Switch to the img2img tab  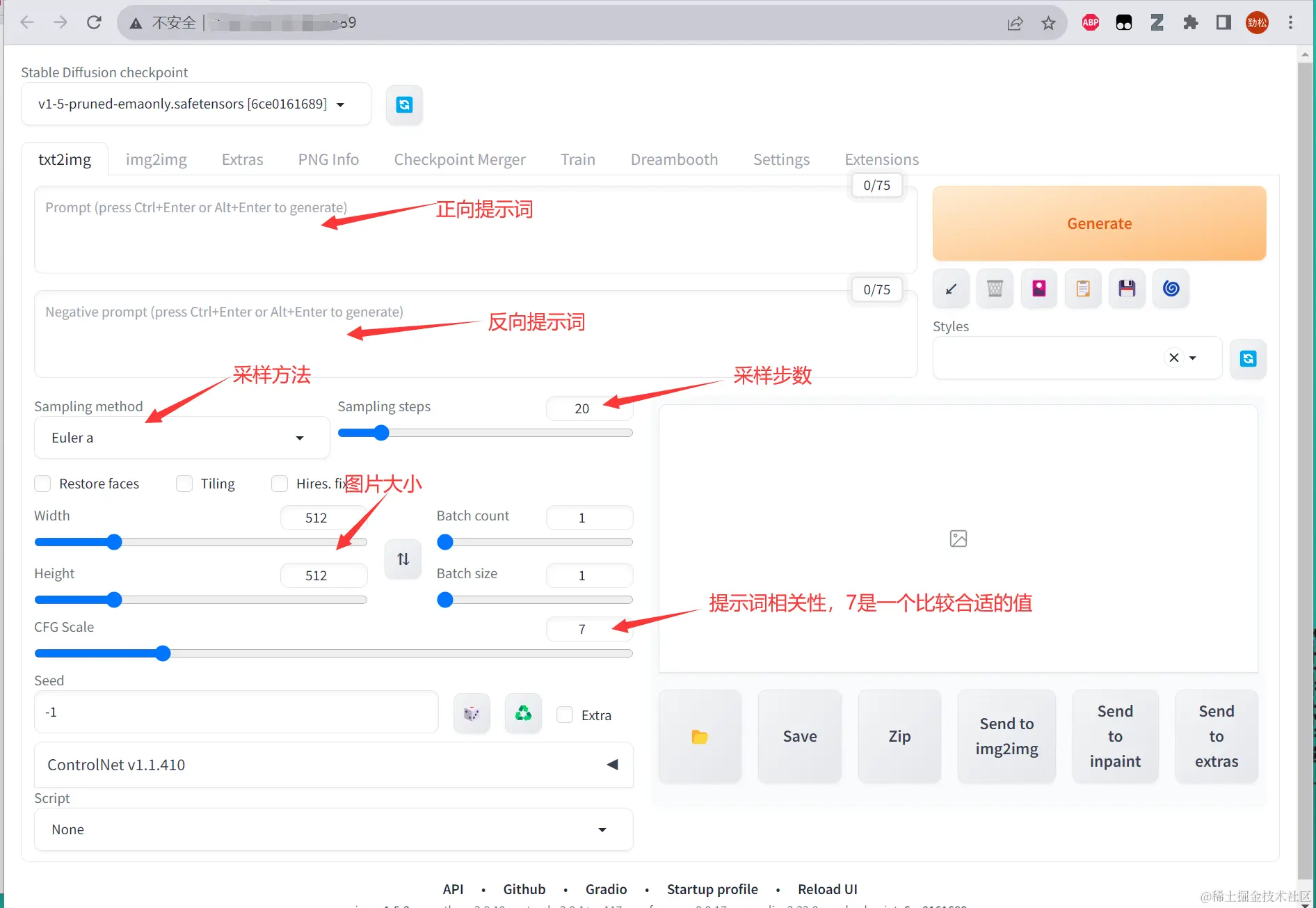click(157, 159)
